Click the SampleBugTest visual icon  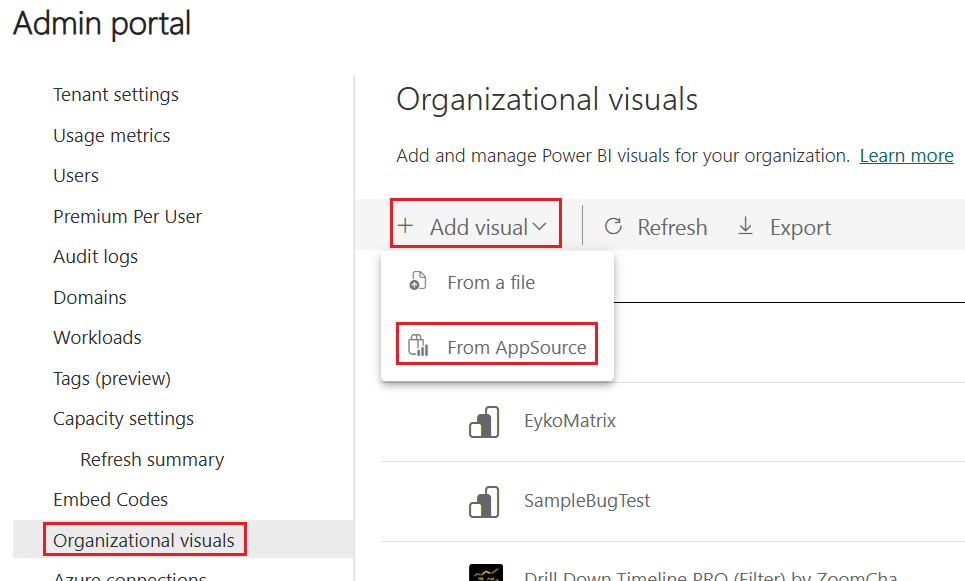pyautogui.click(x=484, y=501)
